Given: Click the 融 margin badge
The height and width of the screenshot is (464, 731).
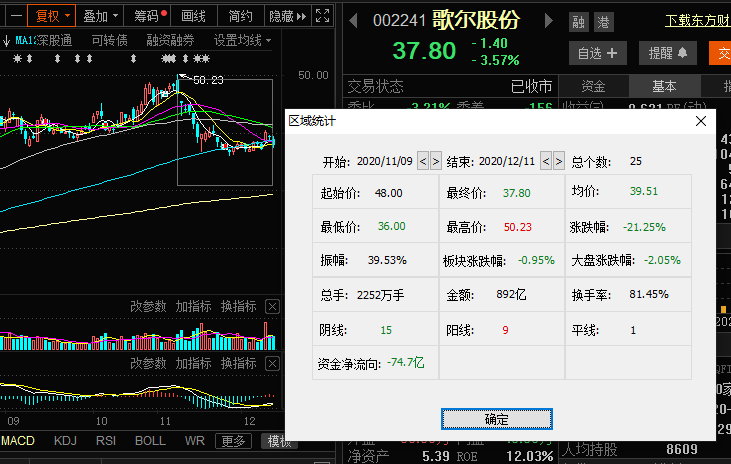Looking at the screenshot, I should (579, 22).
